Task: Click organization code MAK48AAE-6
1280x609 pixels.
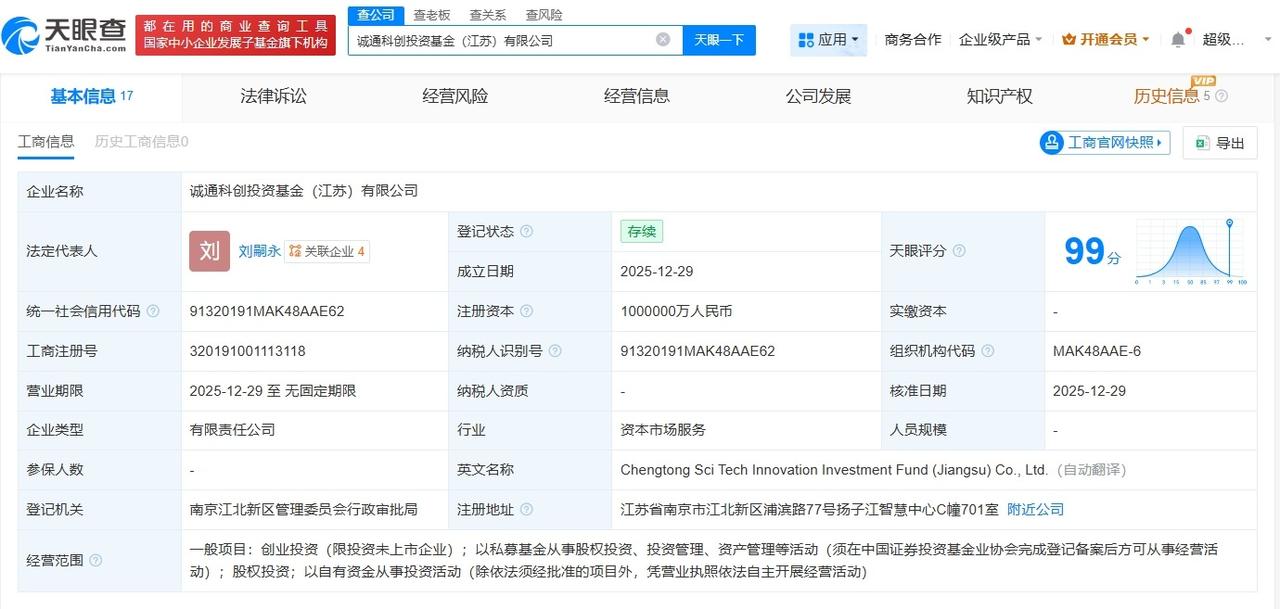Action: 1097,351
